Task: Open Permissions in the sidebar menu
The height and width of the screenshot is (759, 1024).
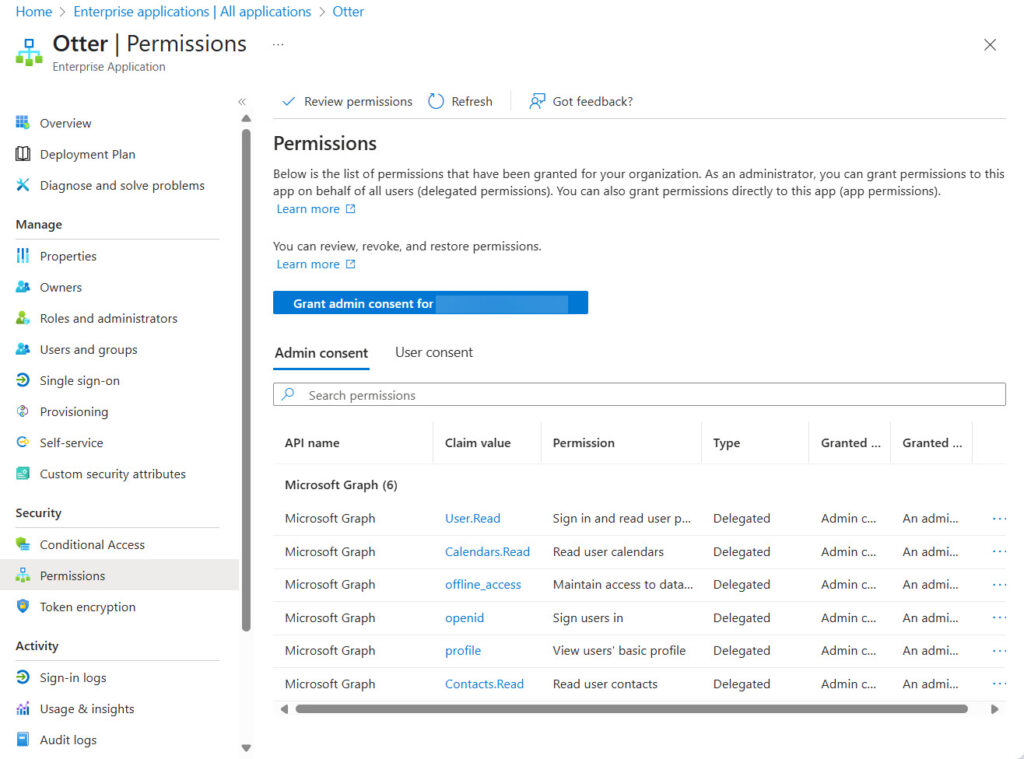Action: pyautogui.click(x=120, y=575)
